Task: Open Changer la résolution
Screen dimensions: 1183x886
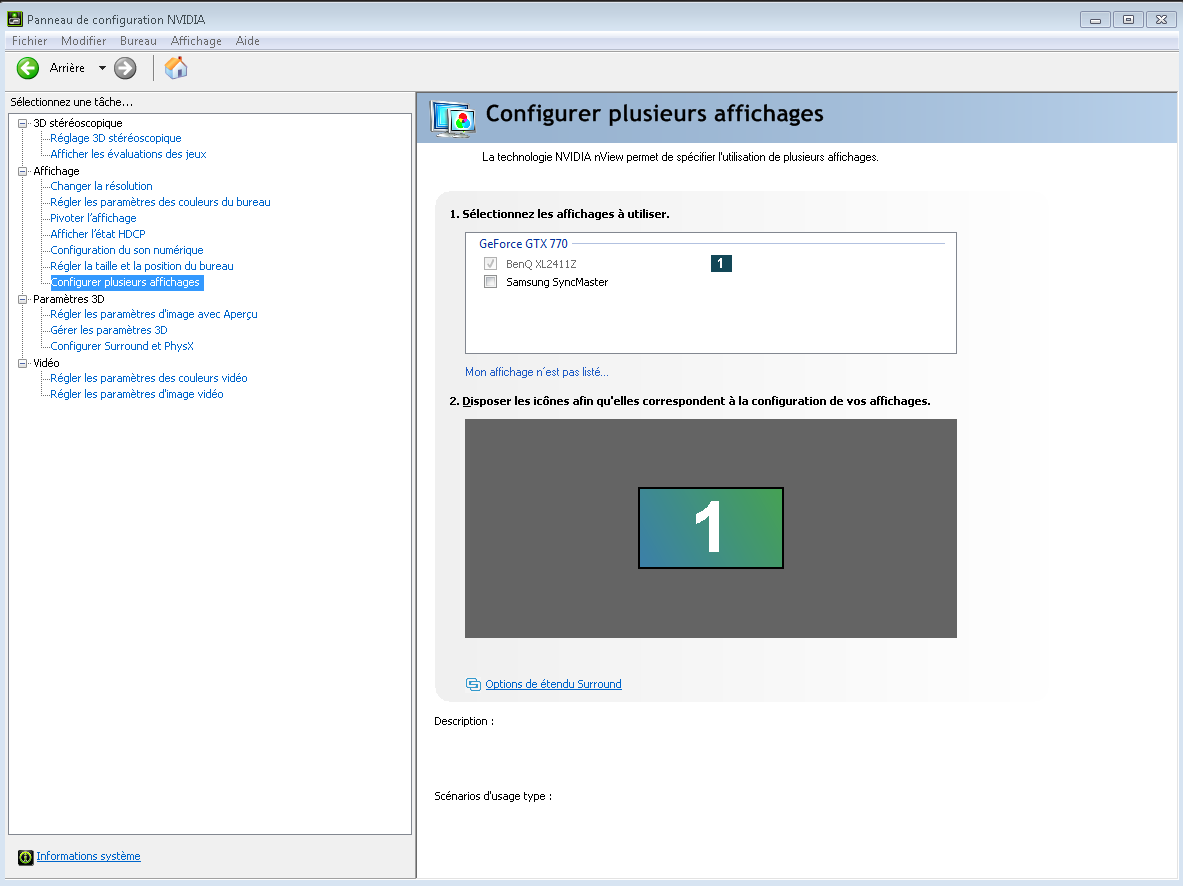Action: [101, 186]
